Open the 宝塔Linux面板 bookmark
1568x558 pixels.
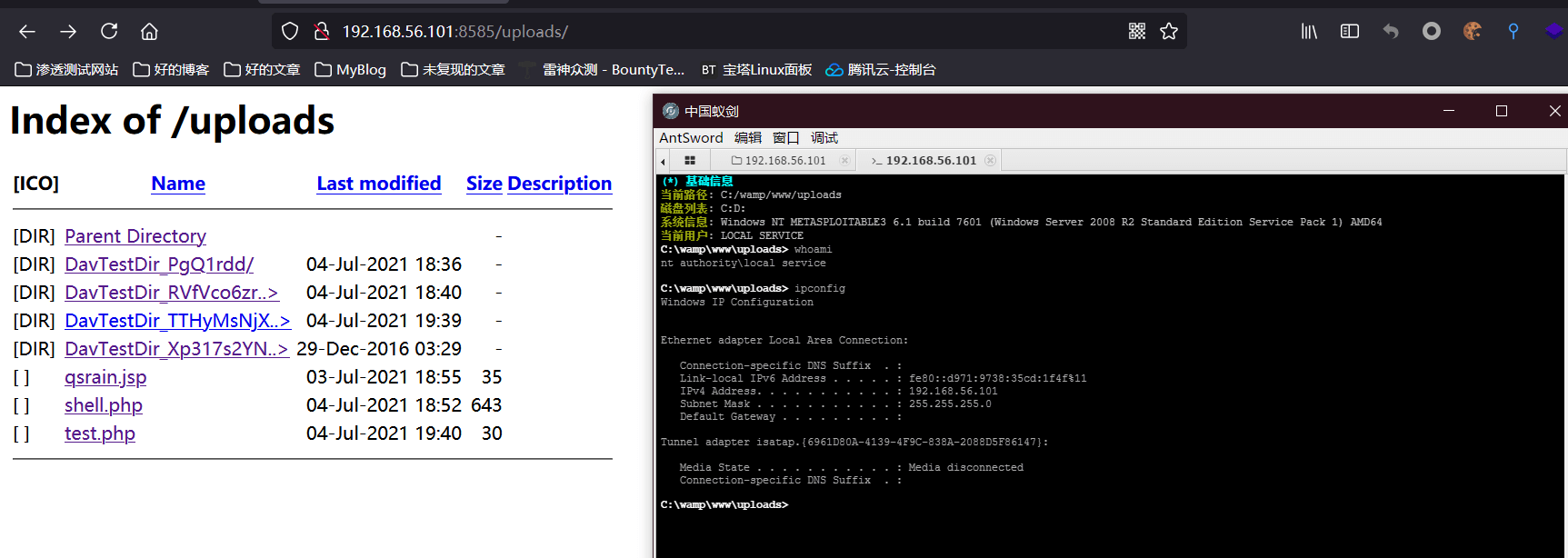point(756,70)
